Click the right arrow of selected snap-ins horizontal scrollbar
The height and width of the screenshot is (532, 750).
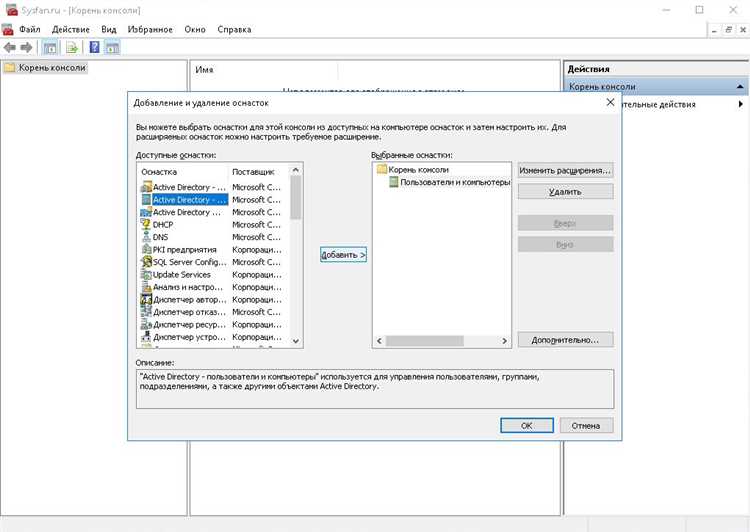504,341
